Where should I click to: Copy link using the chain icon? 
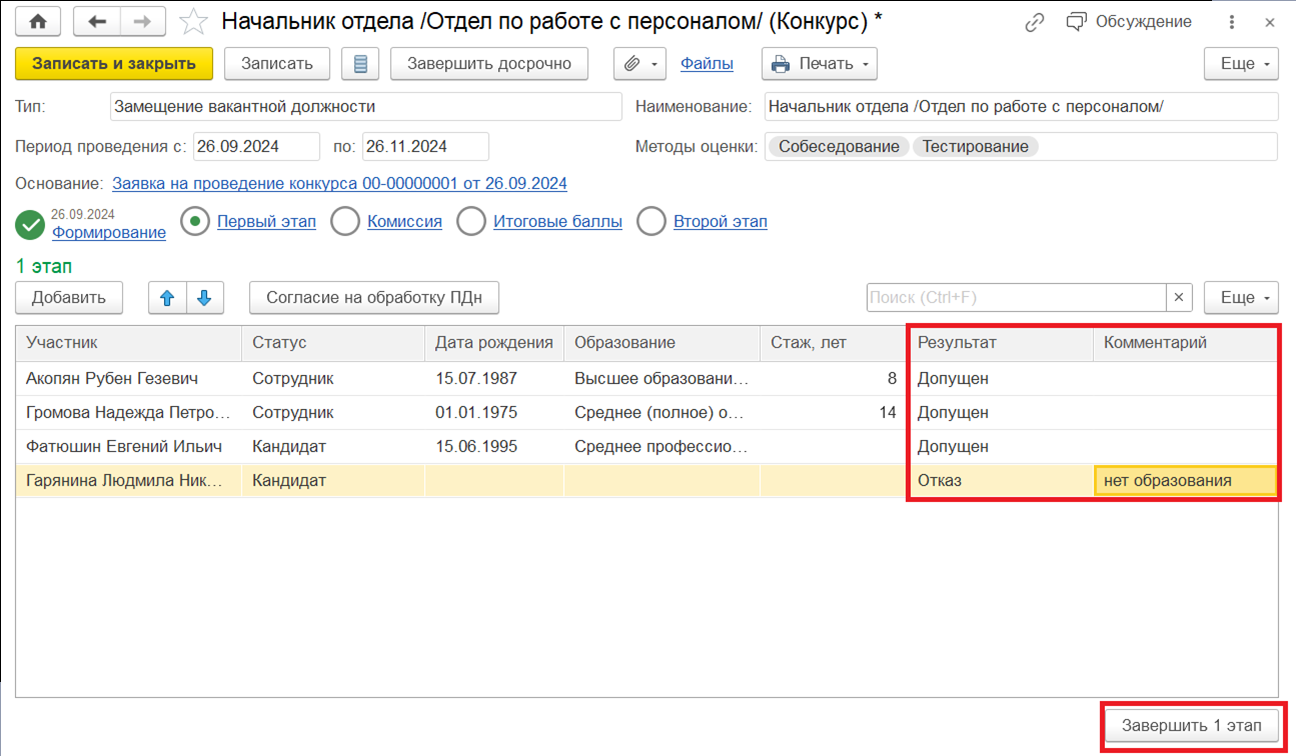pyautogui.click(x=1034, y=22)
